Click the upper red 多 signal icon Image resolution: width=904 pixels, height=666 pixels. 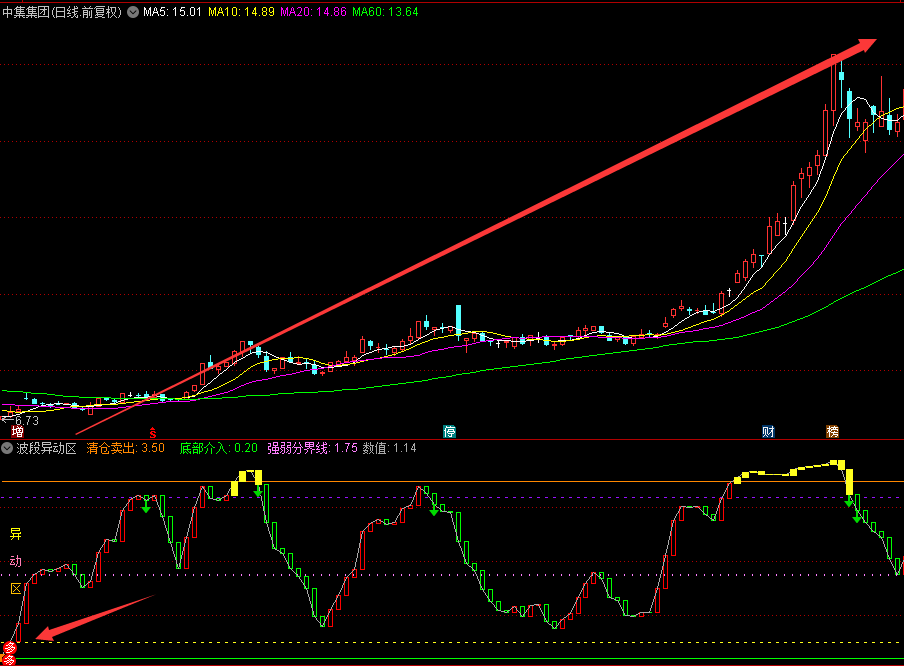[10, 648]
